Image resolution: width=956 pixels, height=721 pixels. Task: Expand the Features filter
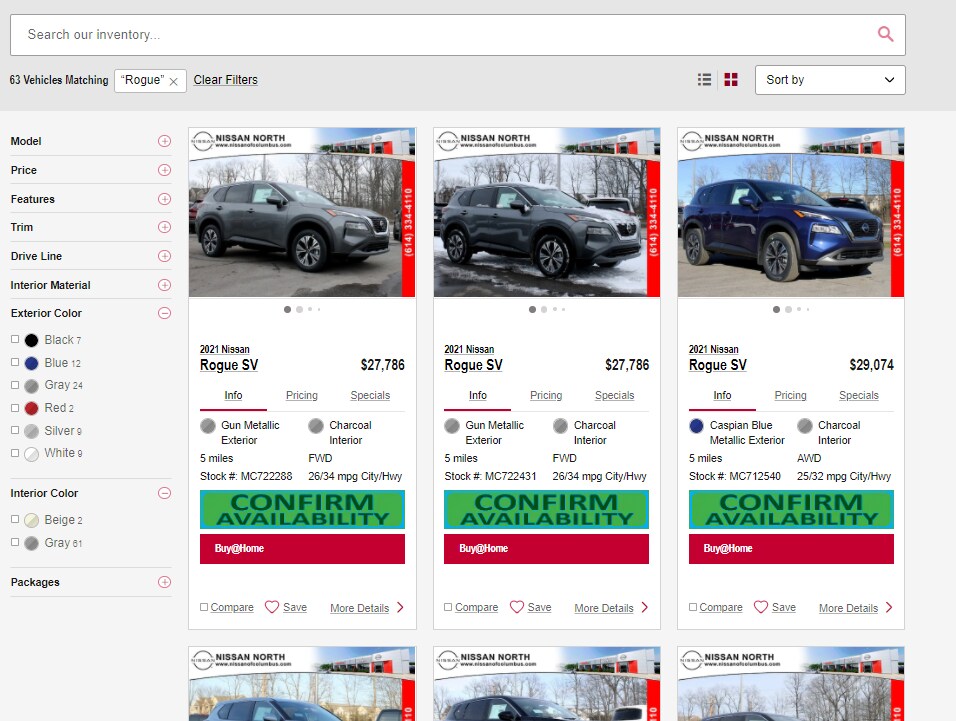pyautogui.click(x=165, y=199)
